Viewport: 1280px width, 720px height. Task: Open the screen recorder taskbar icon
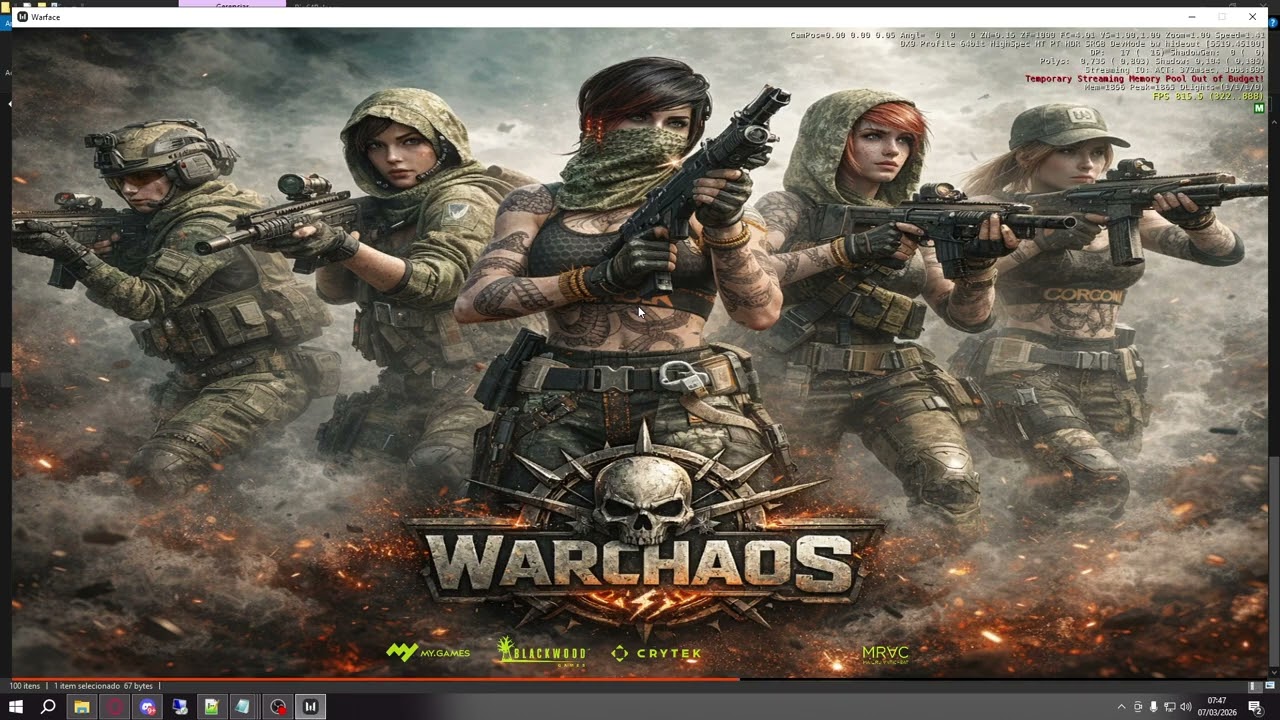(278, 707)
